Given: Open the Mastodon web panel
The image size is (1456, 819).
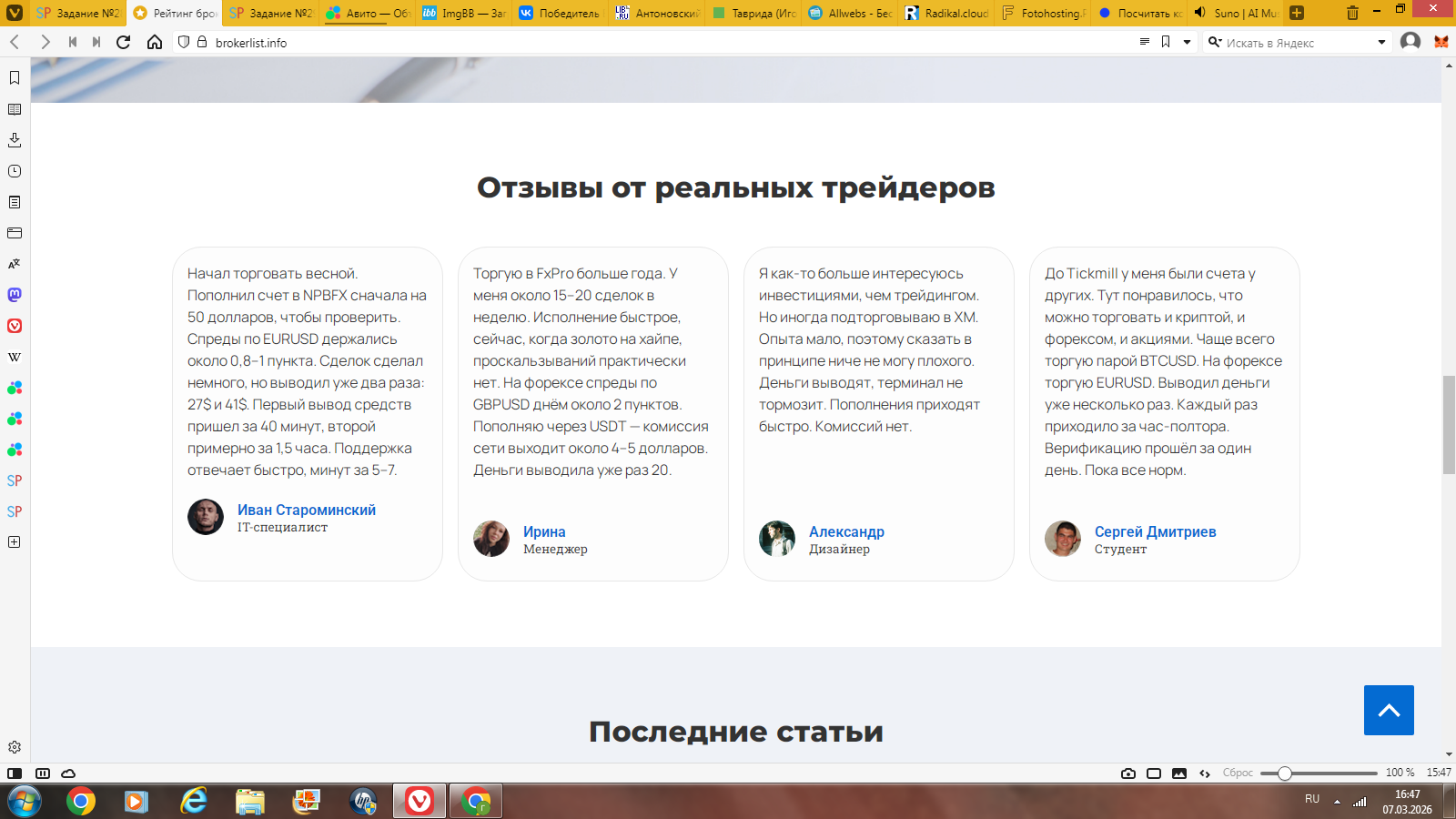Looking at the screenshot, I should click(x=15, y=295).
